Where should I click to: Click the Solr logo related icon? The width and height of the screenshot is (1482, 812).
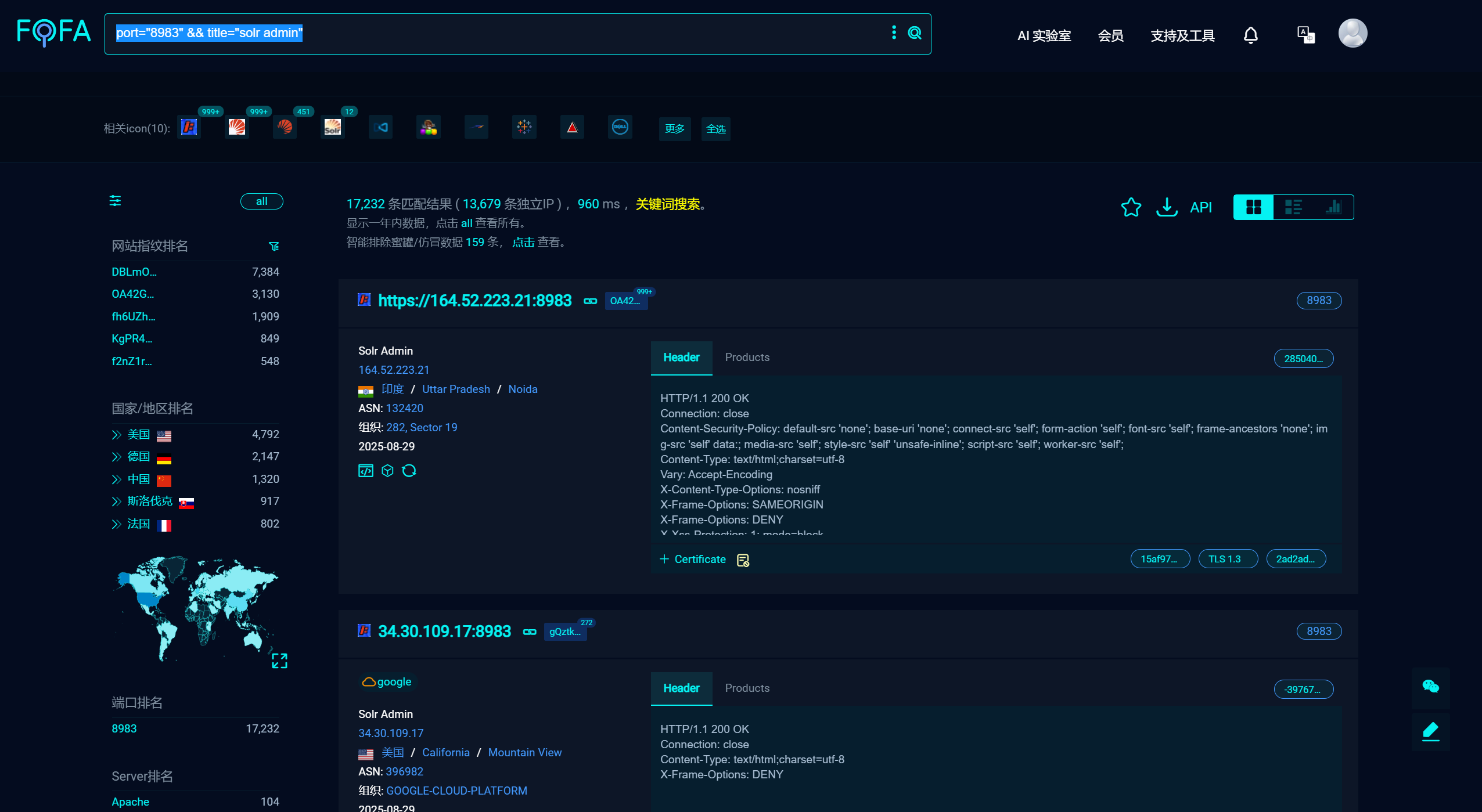coord(332,127)
